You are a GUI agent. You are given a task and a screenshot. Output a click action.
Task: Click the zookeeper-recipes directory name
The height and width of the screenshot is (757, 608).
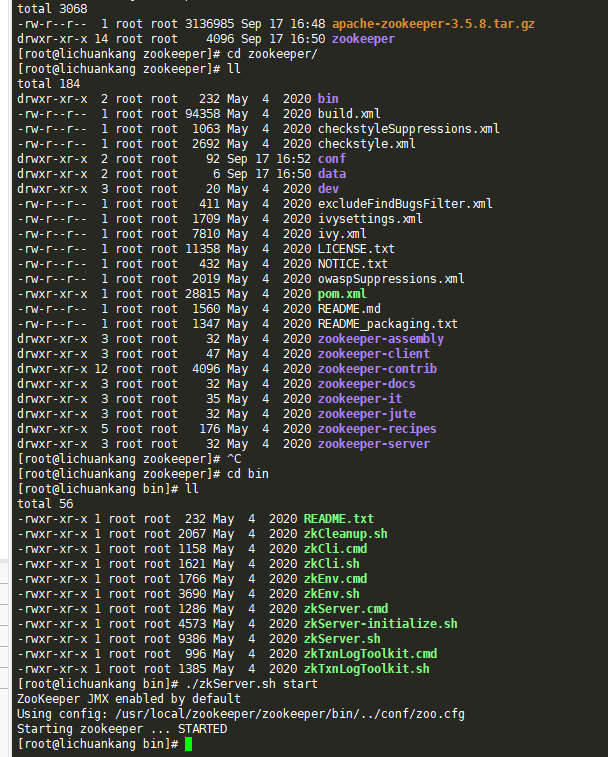tap(377, 429)
